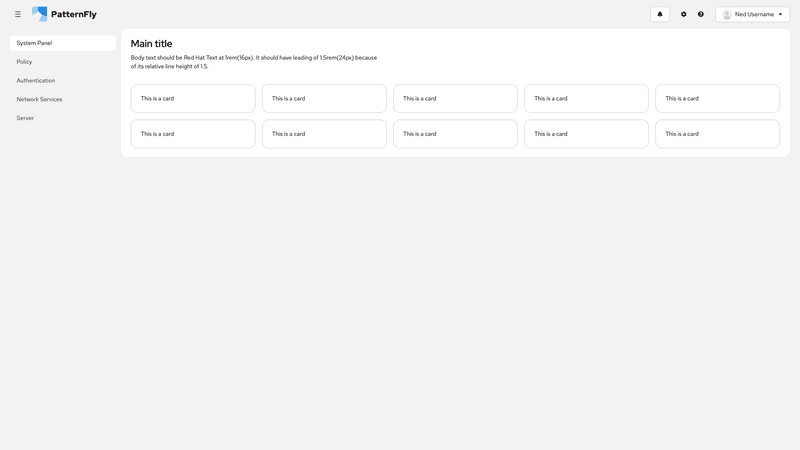Viewport: 800px width, 450px height.
Task: Click the first card in the bottom row
Action: coord(193,134)
